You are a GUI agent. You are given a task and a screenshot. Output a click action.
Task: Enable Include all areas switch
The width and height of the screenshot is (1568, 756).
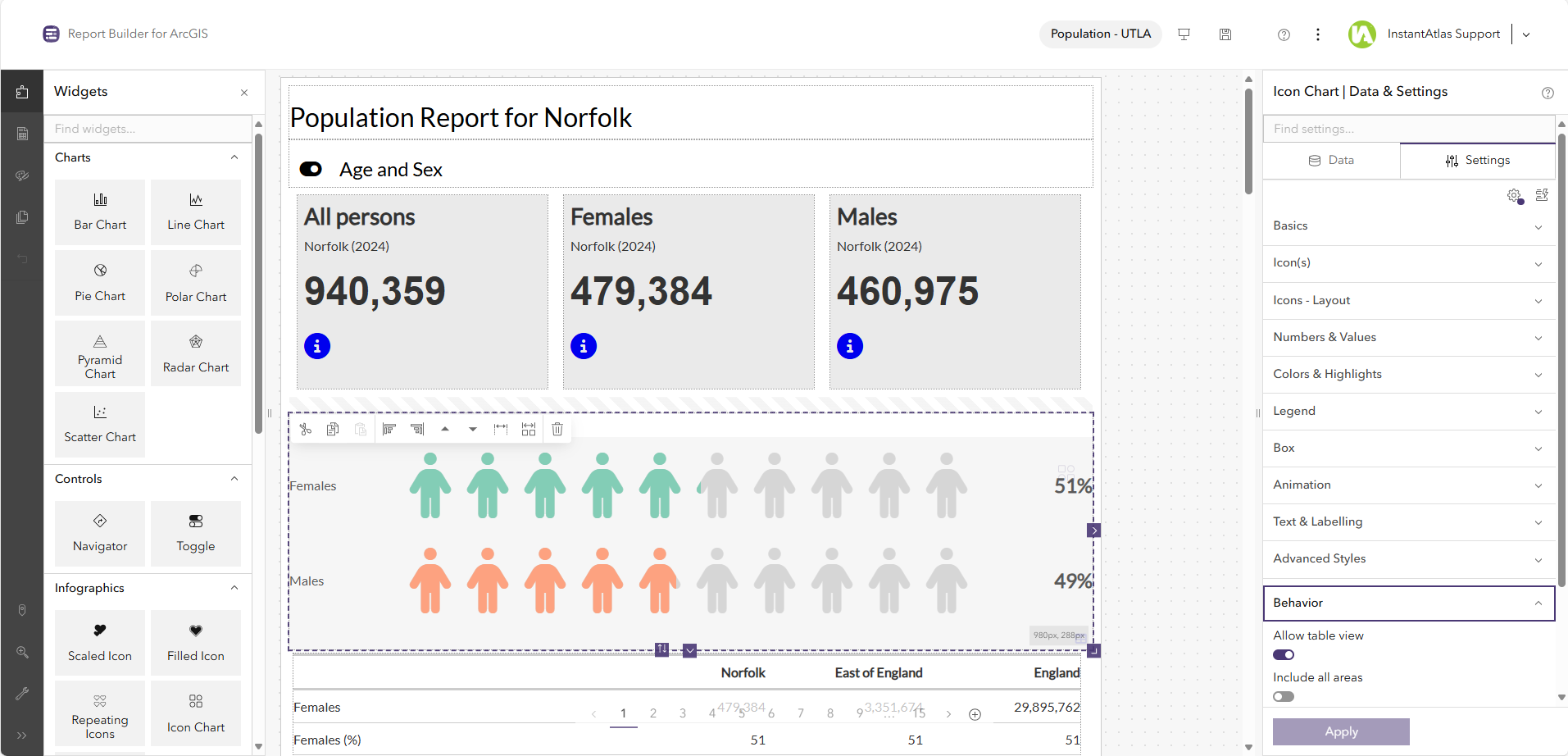coord(1284,696)
